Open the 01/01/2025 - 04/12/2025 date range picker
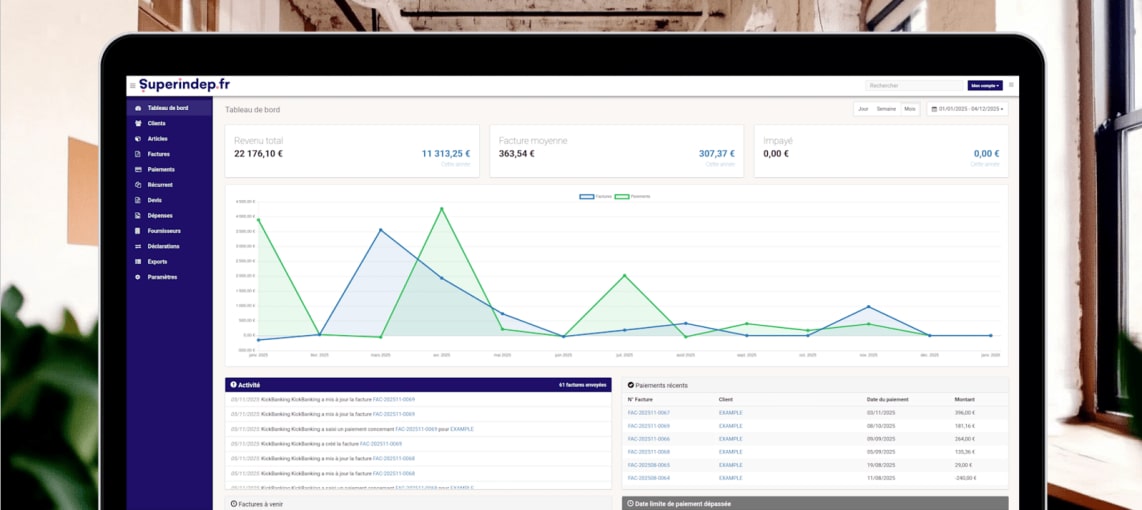 coord(967,109)
